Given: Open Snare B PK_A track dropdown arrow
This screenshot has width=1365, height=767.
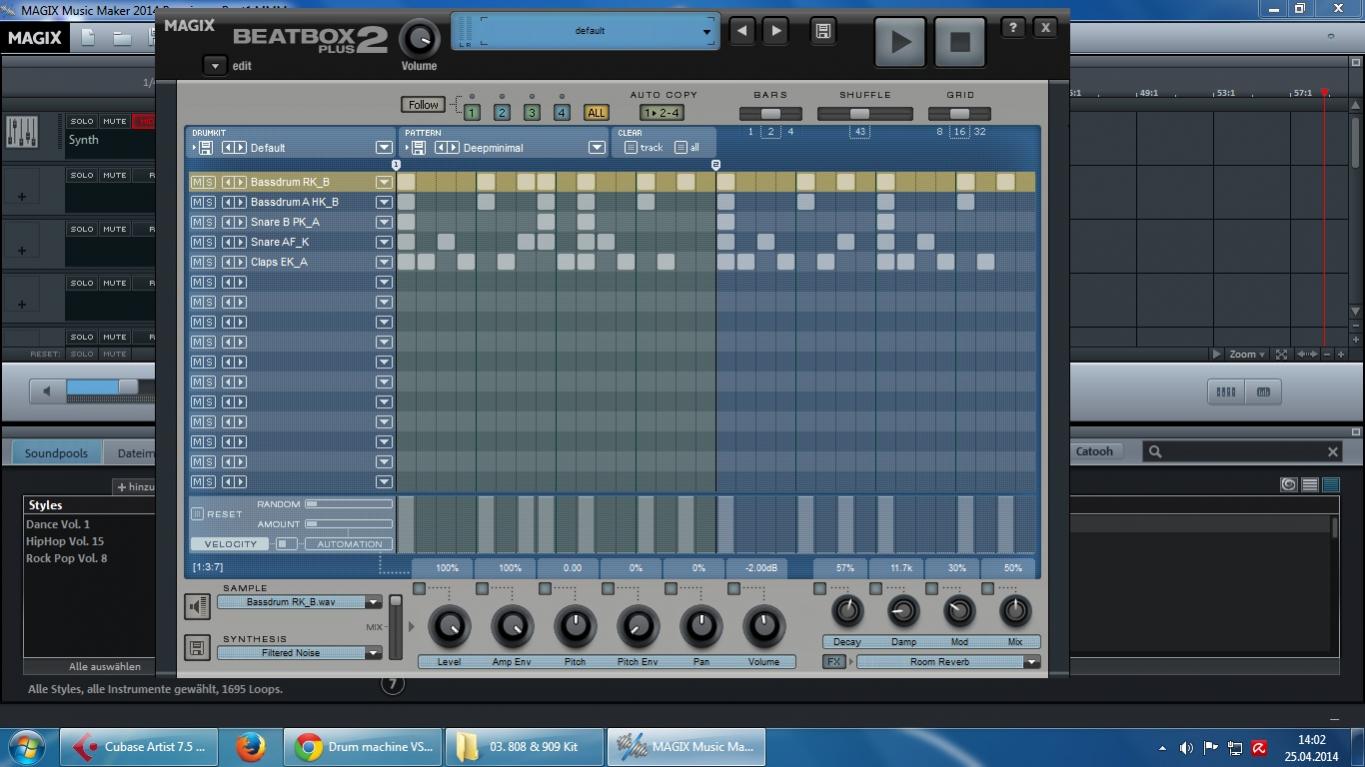Looking at the screenshot, I should pos(383,222).
